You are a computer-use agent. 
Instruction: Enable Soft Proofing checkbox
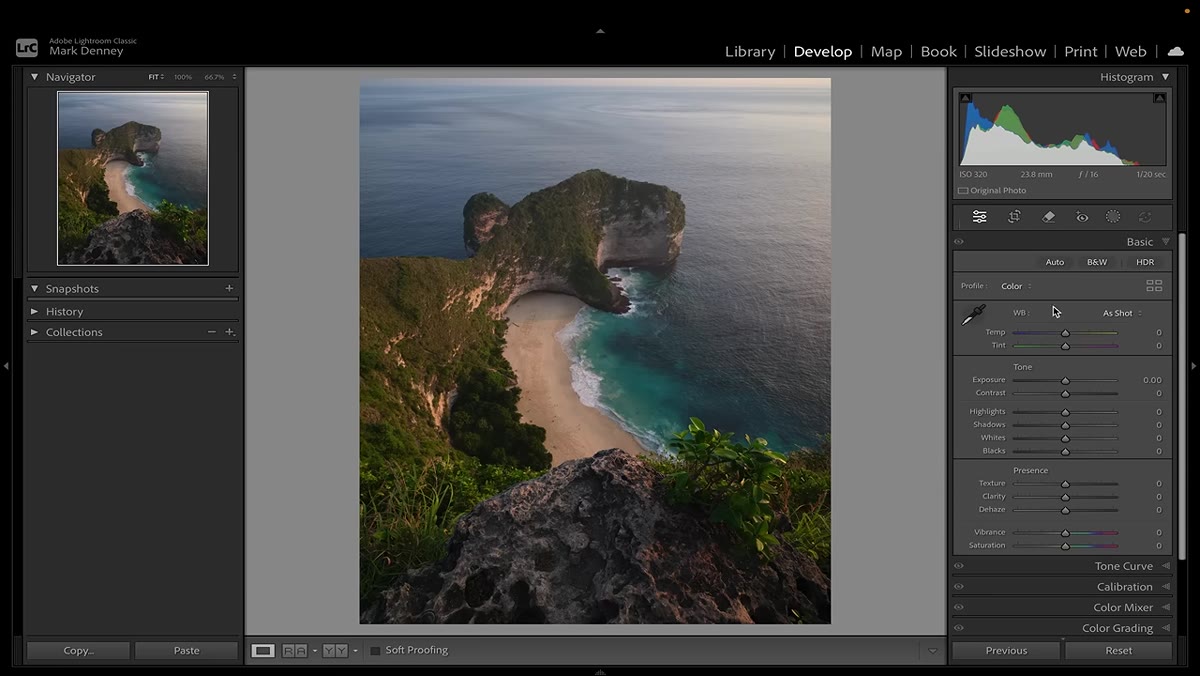coord(375,651)
